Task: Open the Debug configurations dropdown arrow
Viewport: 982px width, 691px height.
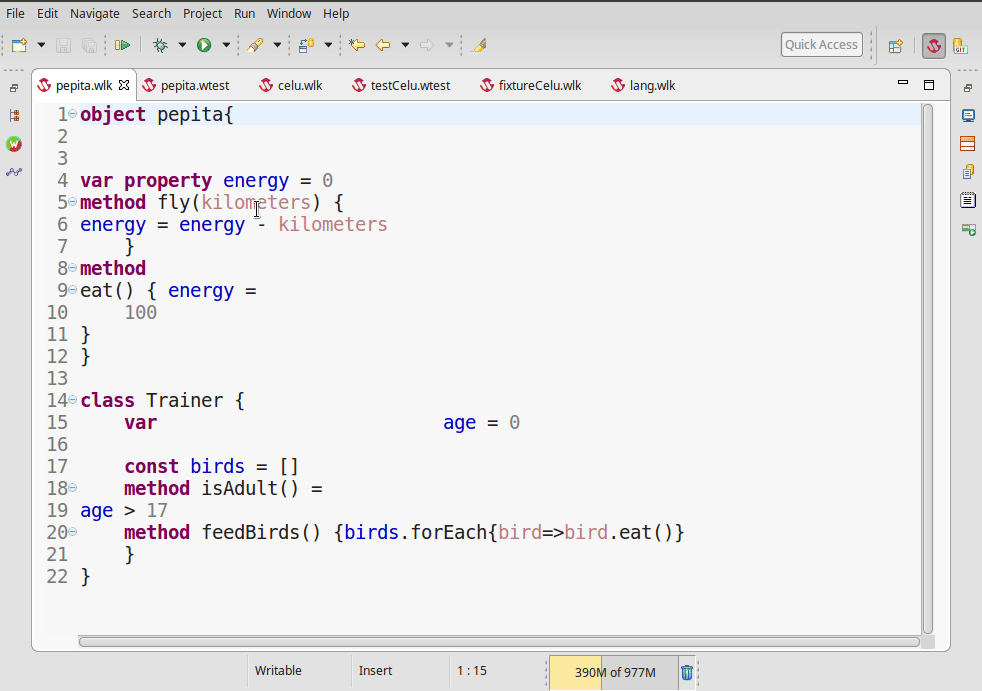Action: (x=182, y=45)
